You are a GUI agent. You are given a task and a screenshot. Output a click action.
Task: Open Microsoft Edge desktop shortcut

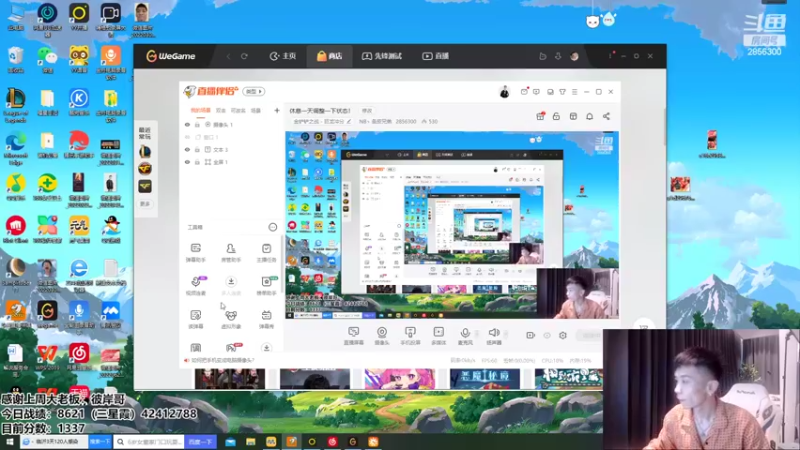15,148
